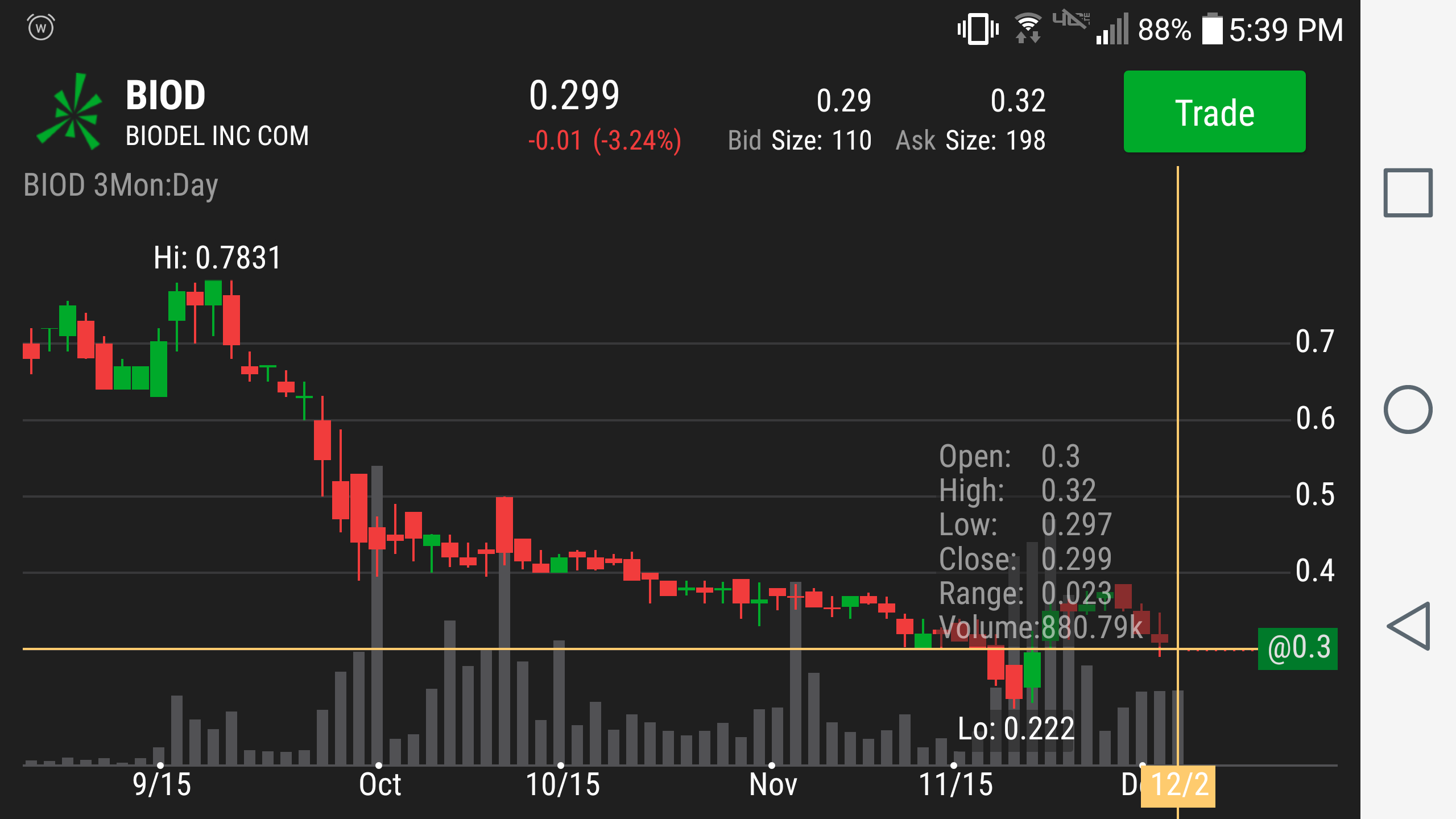Image resolution: width=1456 pixels, height=819 pixels.
Task: Tap the BIOD ticker symbol title
Action: [x=166, y=95]
